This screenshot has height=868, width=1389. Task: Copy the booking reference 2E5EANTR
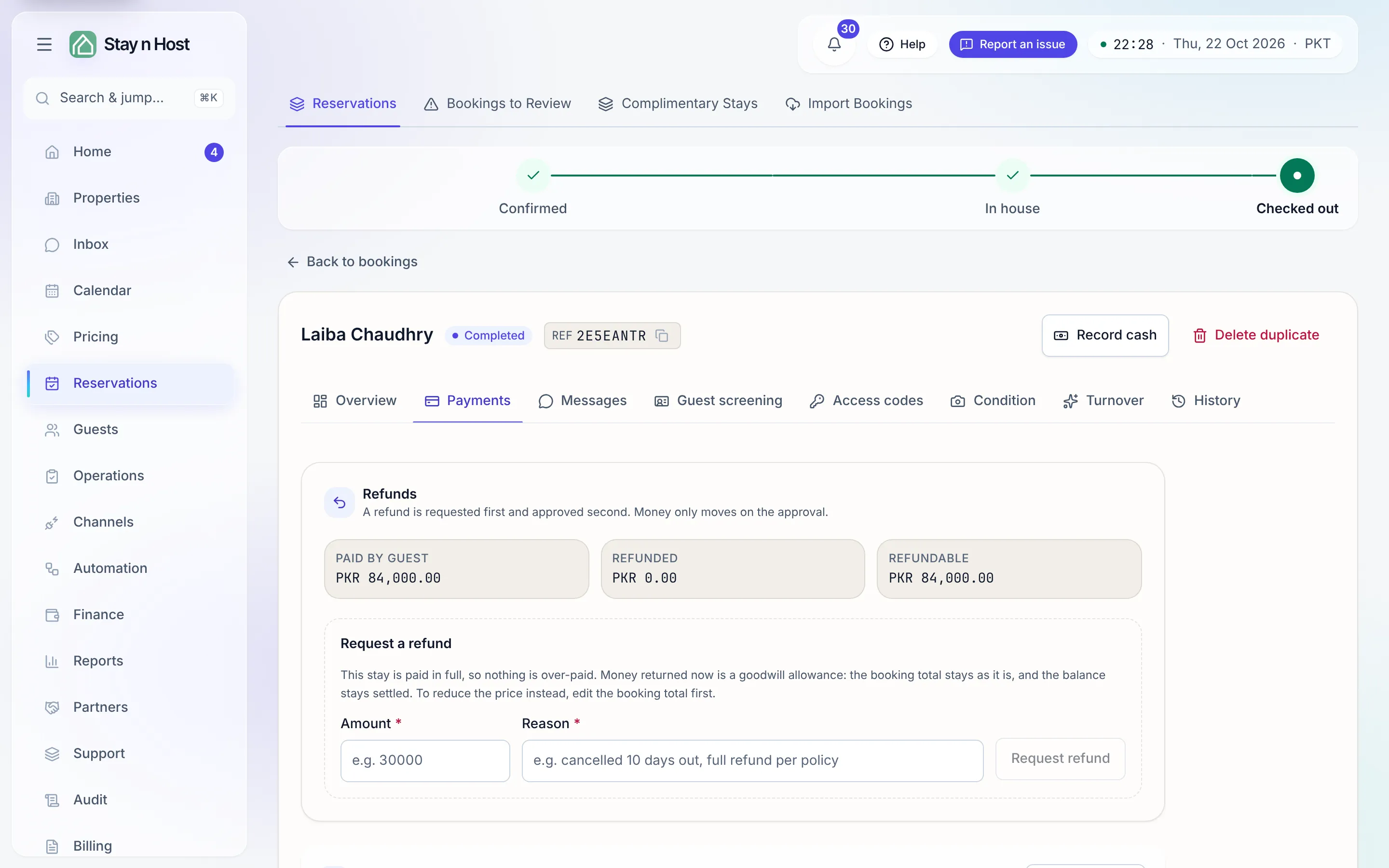(x=662, y=335)
